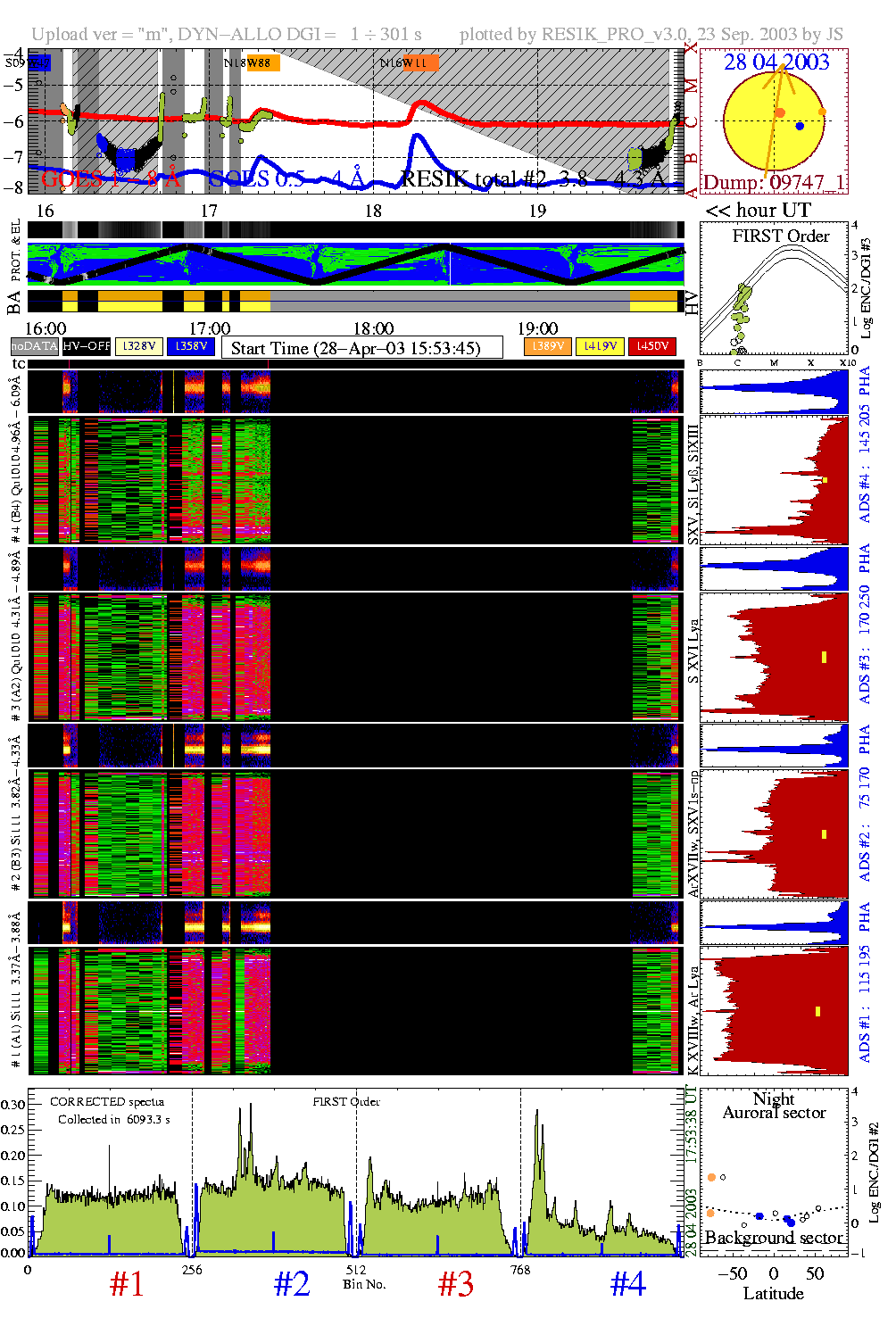Click the Start Time text box
This screenshot has width=896, height=1318.
pos(361,348)
